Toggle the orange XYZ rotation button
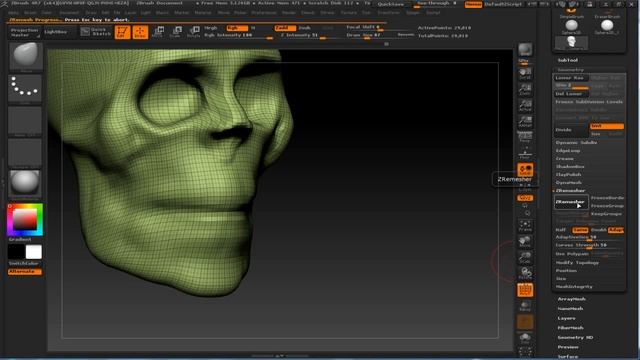The width and height of the screenshot is (640, 360). click(525, 198)
